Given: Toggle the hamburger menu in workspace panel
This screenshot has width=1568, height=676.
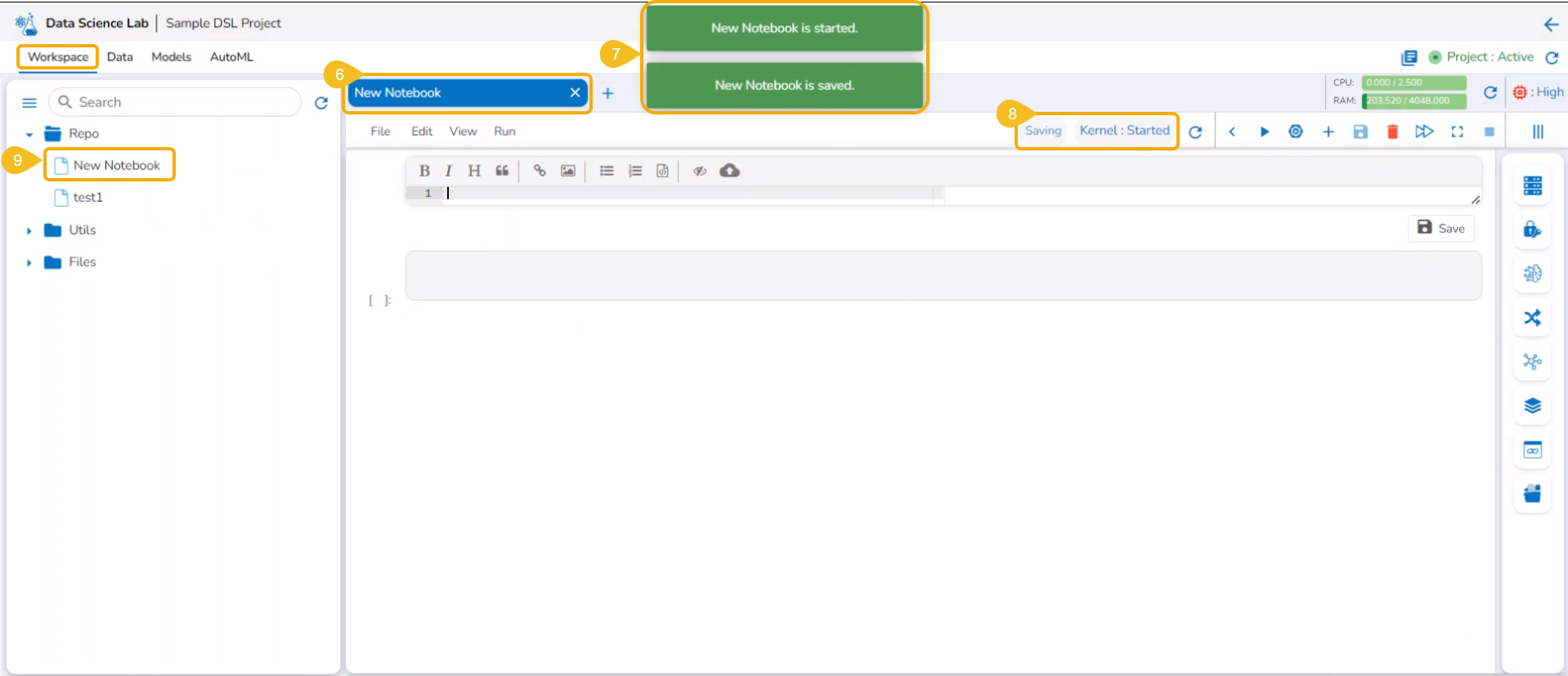Looking at the screenshot, I should [x=29, y=103].
